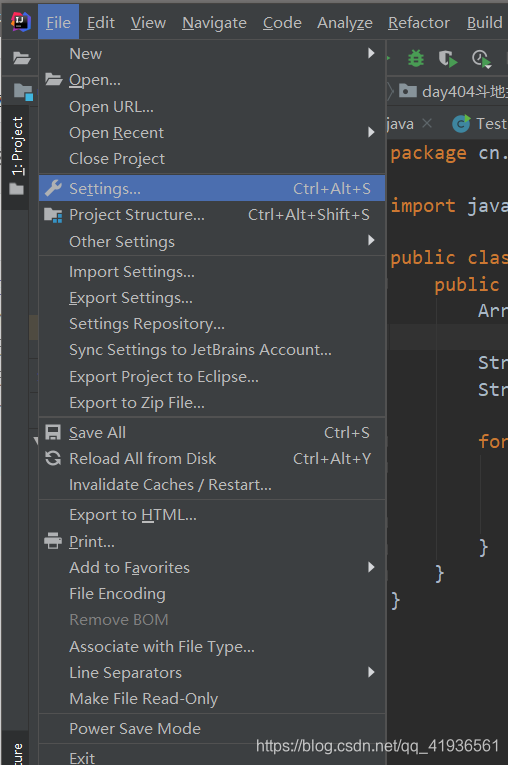Click the package keyword in the editor

coord(428,154)
